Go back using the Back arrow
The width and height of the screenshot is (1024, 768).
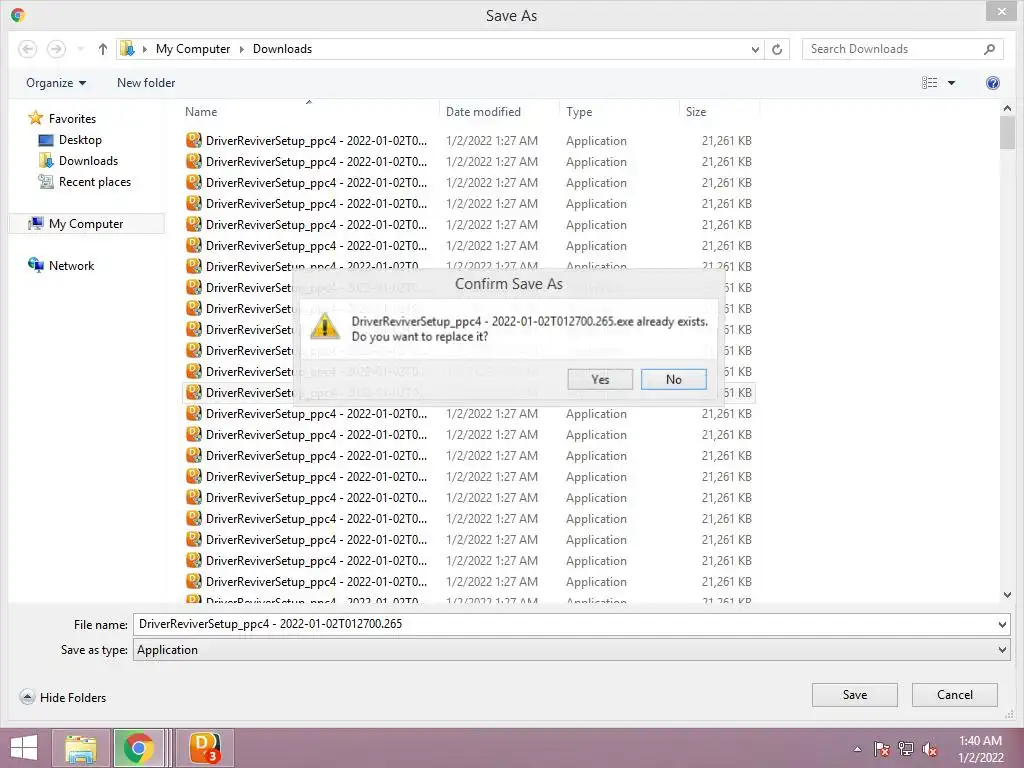27,49
